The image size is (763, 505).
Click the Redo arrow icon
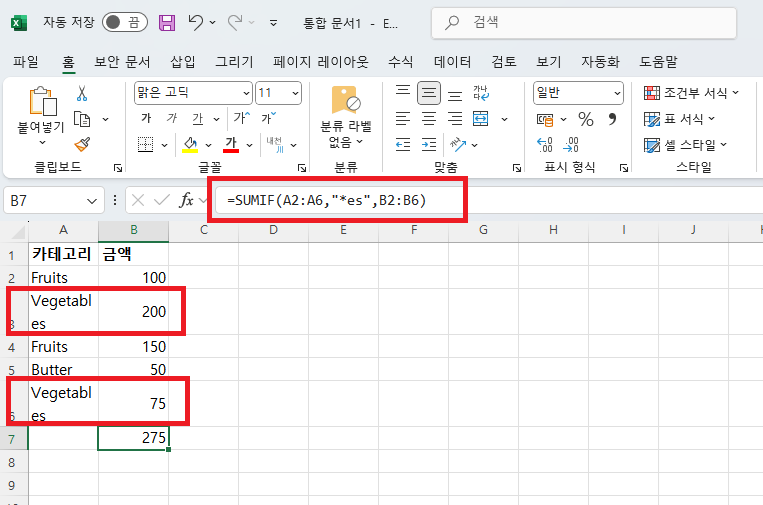(x=235, y=22)
